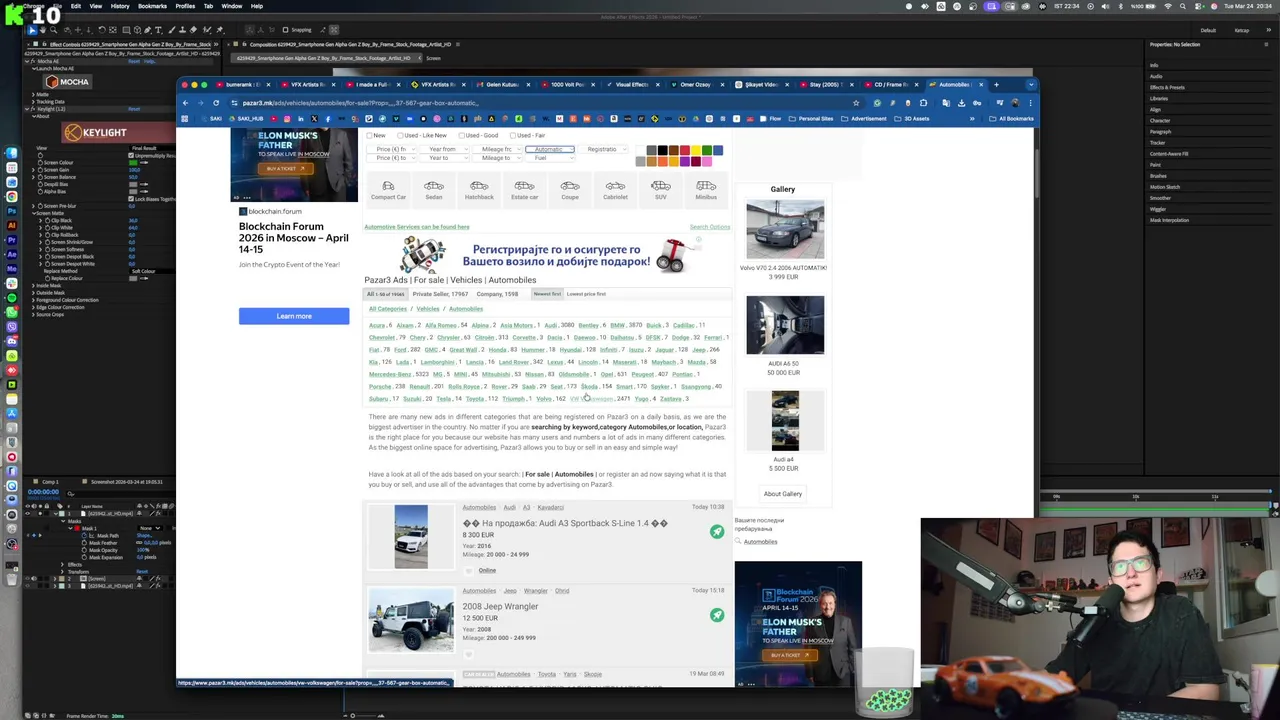
Task: Click the Learn more button
Action: click(294, 316)
